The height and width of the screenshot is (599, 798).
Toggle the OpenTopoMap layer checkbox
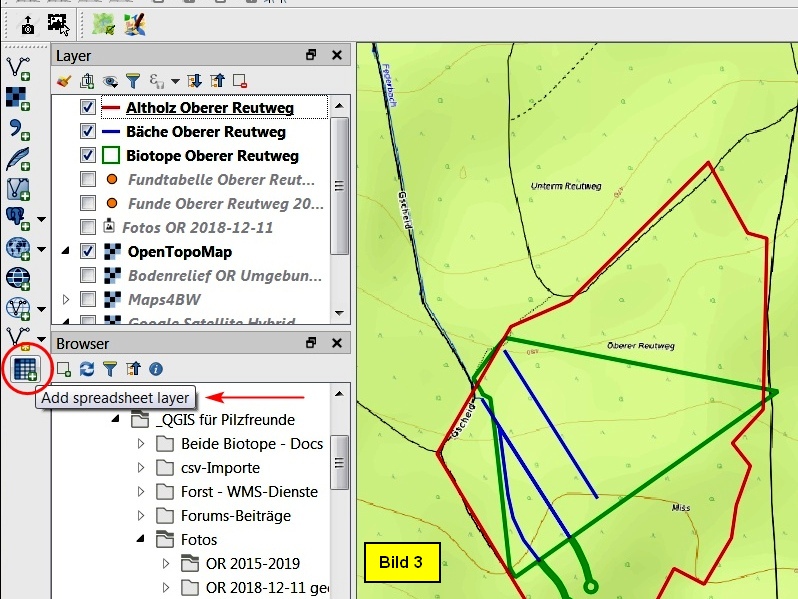pyautogui.click(x=88, y=251)
